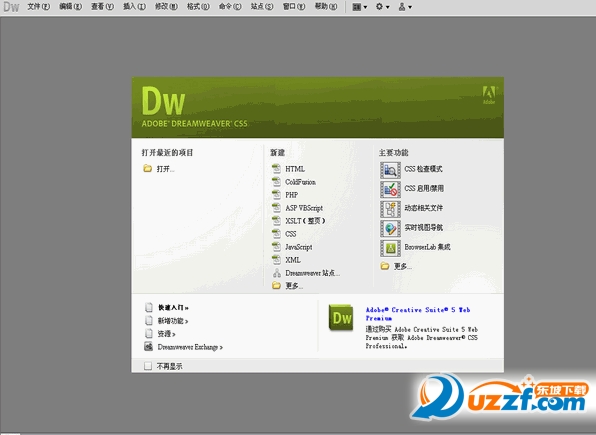The width and height of the screenshot is (596, 435).
Task: Click the Adobe logo in welcome banner
Action: pyautogui.click(x=489, y=95)
